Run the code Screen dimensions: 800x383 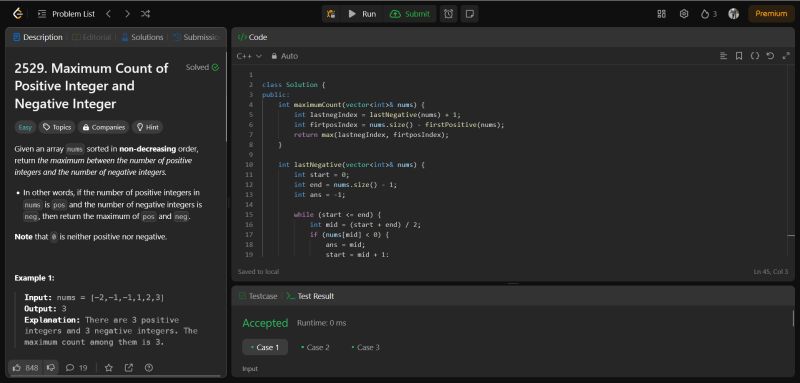click(362, 14)
